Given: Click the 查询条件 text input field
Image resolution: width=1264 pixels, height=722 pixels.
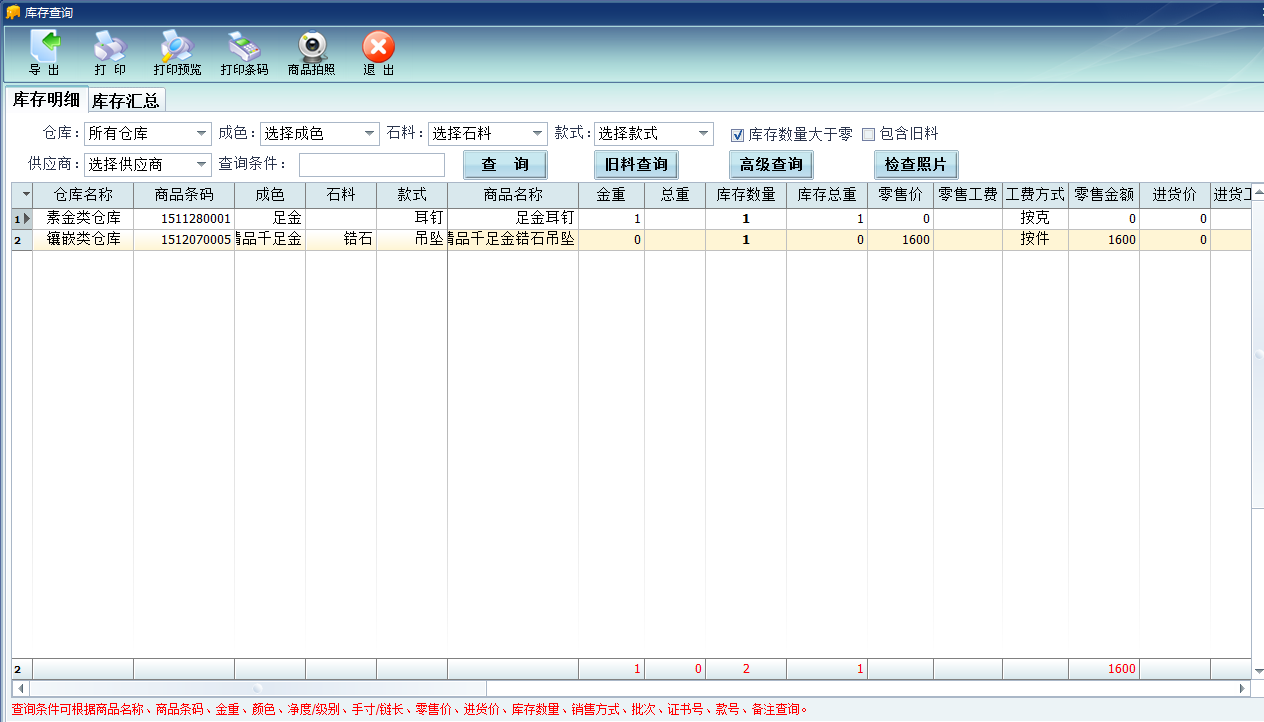Looking at the screenshot, I should point(371,165).
